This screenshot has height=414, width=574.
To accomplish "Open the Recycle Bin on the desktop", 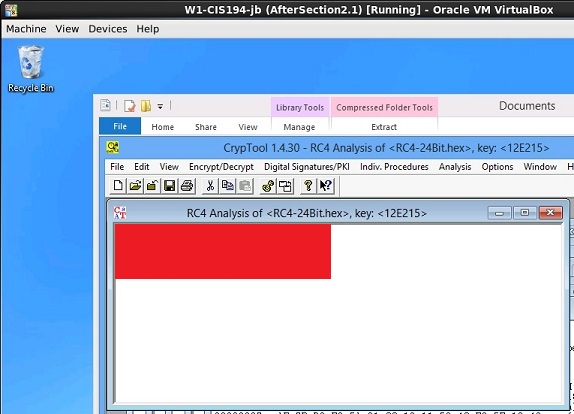I will pos(31,69).
